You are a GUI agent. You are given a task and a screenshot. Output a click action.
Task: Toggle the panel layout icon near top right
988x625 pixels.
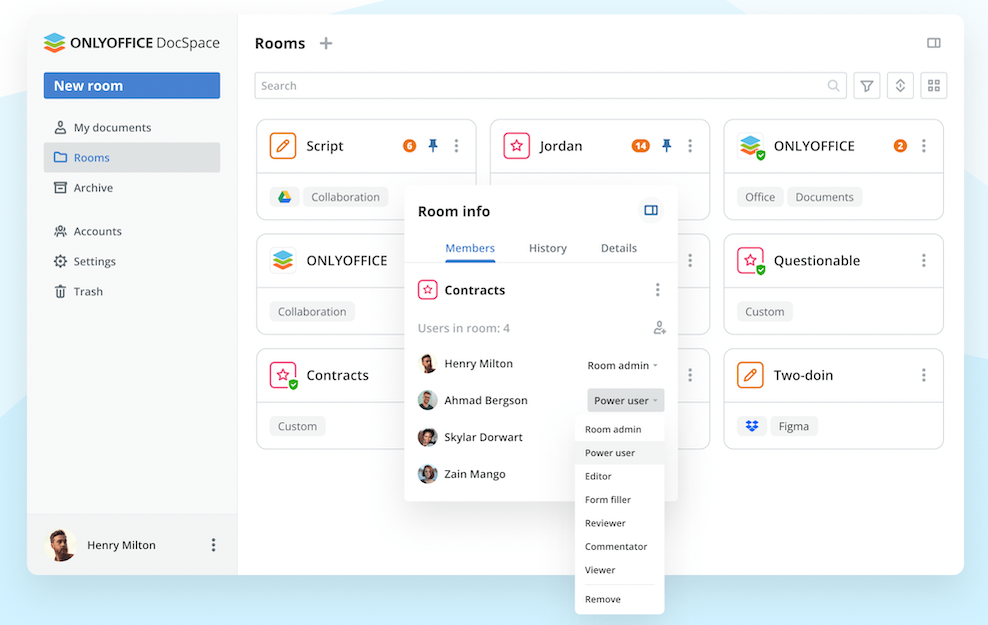tap(933, 42)
